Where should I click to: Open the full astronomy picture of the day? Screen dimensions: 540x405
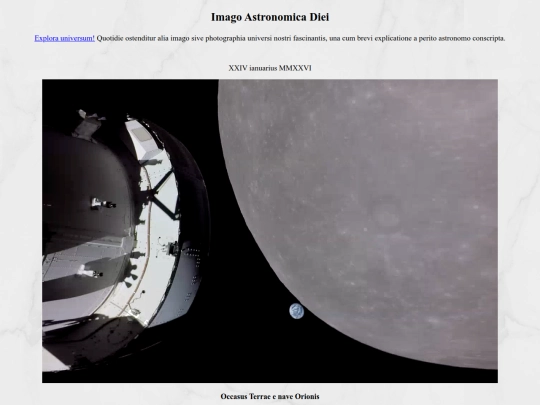click(x=270, y=231)
